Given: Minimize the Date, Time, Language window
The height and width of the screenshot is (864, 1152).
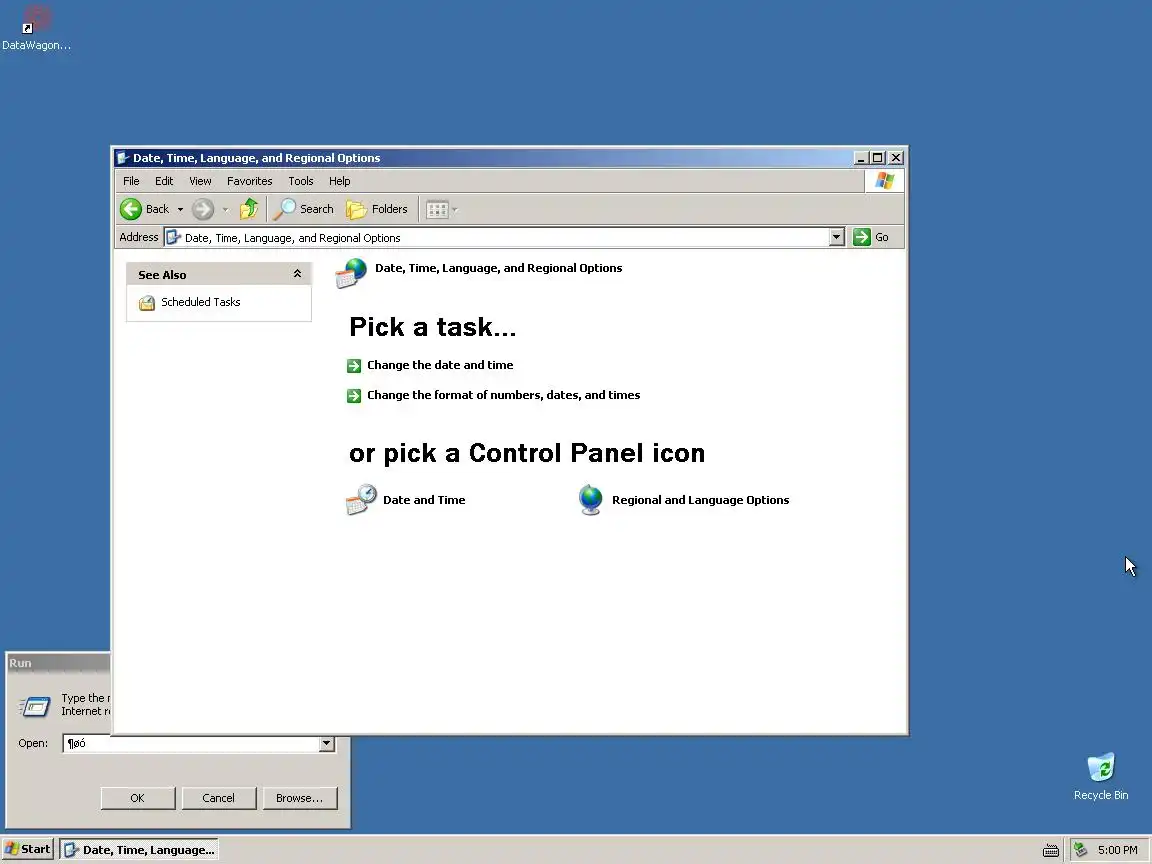Looking at the screenshot, I should [861, 158].
